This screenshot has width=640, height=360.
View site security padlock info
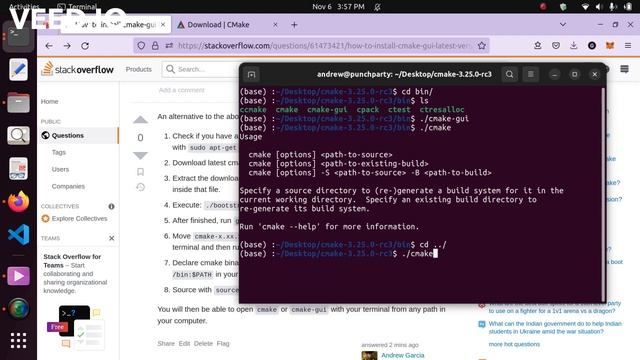click(155, 46)
